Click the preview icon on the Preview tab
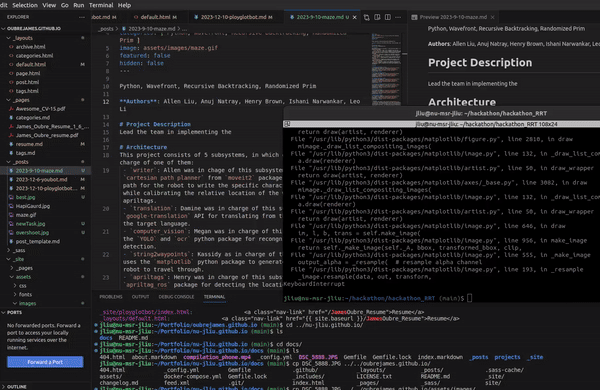 coord(414,17)
